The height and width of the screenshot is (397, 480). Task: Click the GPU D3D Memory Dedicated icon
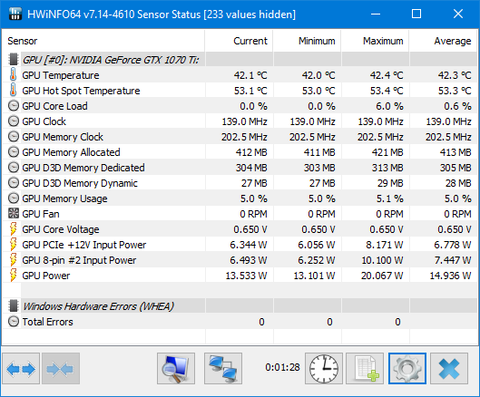pyautogui.click(x=13, y=168)
